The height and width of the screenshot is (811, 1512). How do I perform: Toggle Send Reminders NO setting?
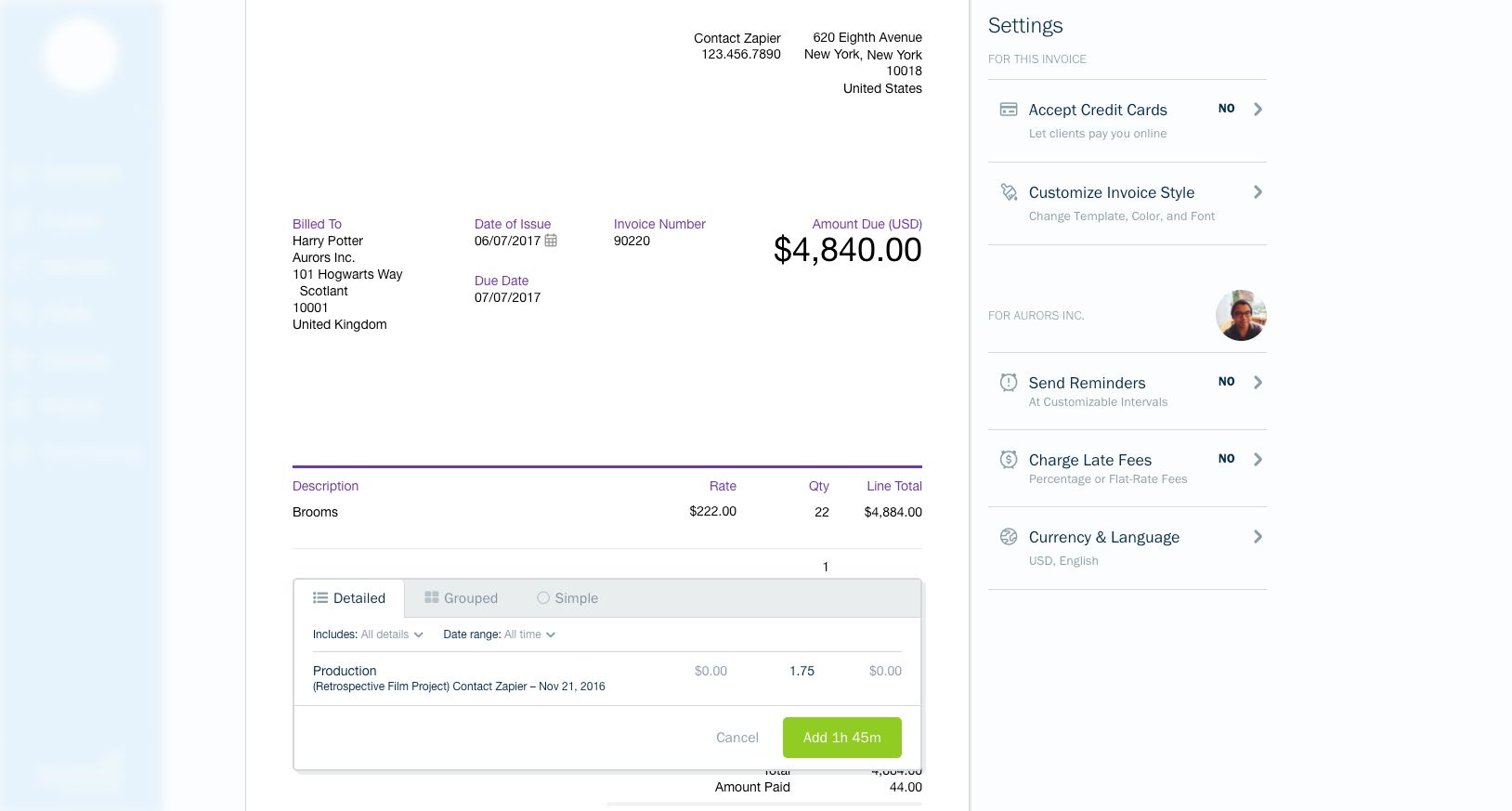pyautogui.click(x=1226, y=382)
